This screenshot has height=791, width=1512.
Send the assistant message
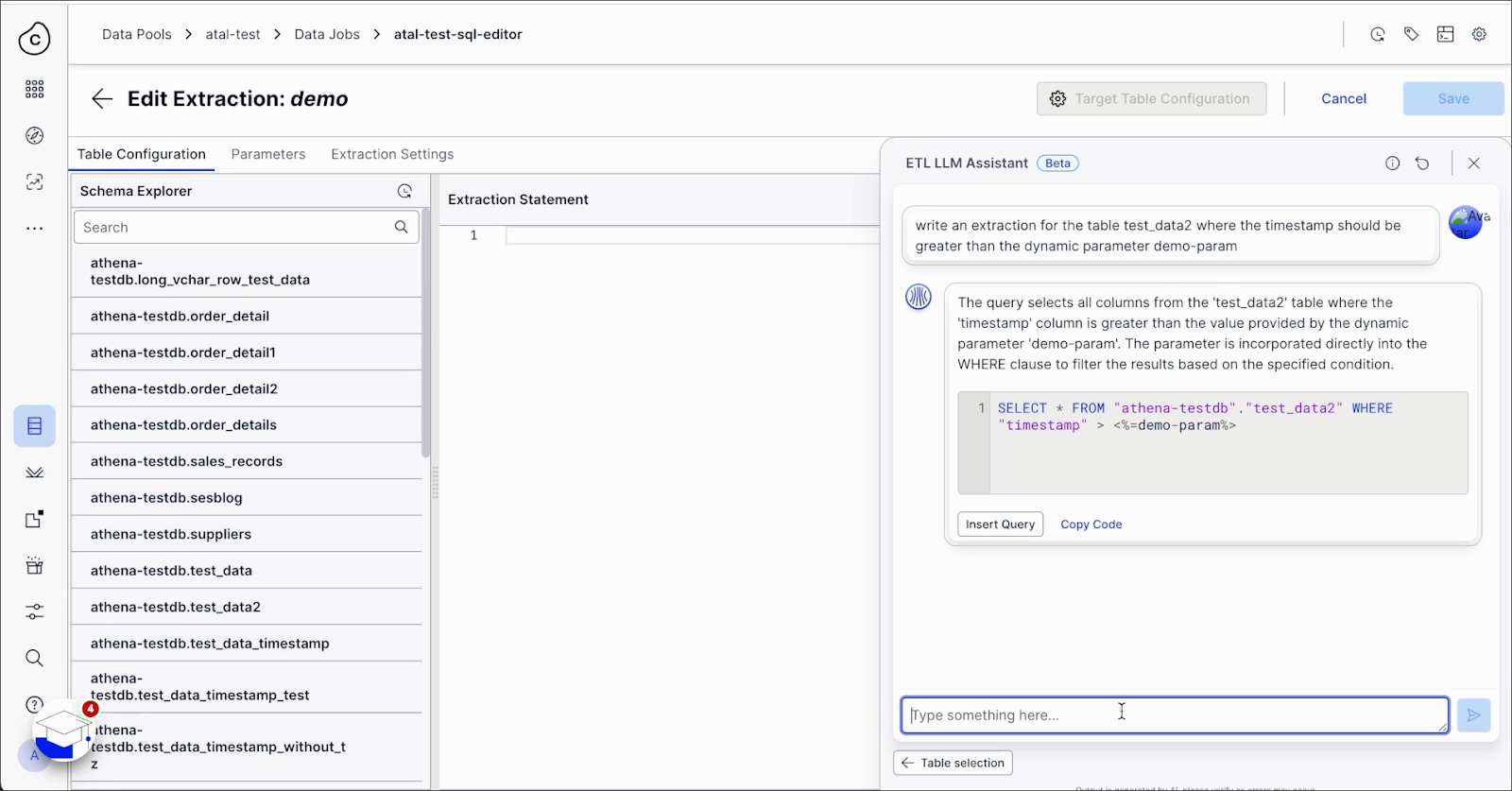tap(1473, 715)
